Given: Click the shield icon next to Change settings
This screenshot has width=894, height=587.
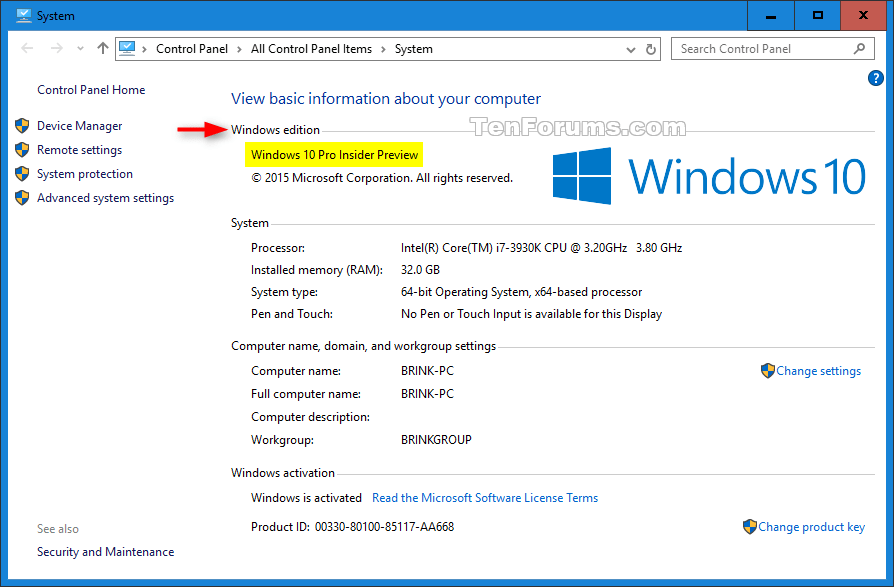Looking at the screenshot, I should [x=767, y=370].
